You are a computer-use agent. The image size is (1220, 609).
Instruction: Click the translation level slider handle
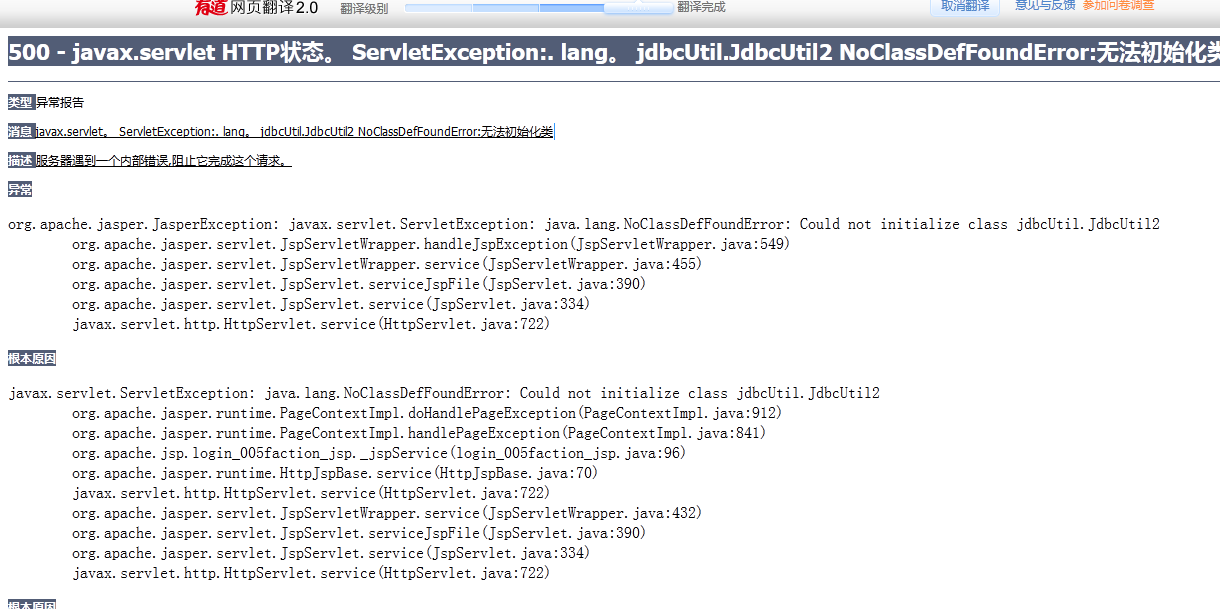tap(639, 8)
